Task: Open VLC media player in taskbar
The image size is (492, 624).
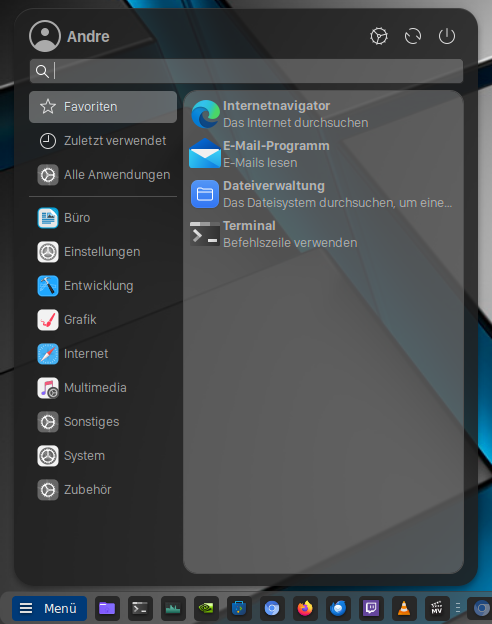Action: point(404,608)
